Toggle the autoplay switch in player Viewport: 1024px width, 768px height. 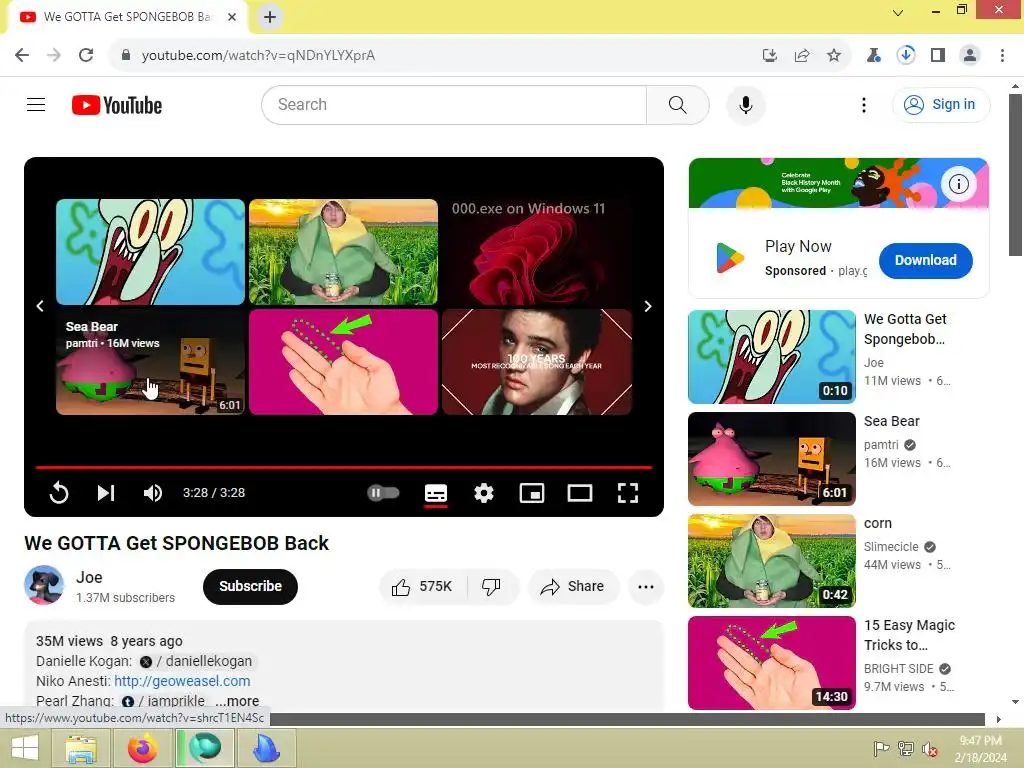coord(383,492)
